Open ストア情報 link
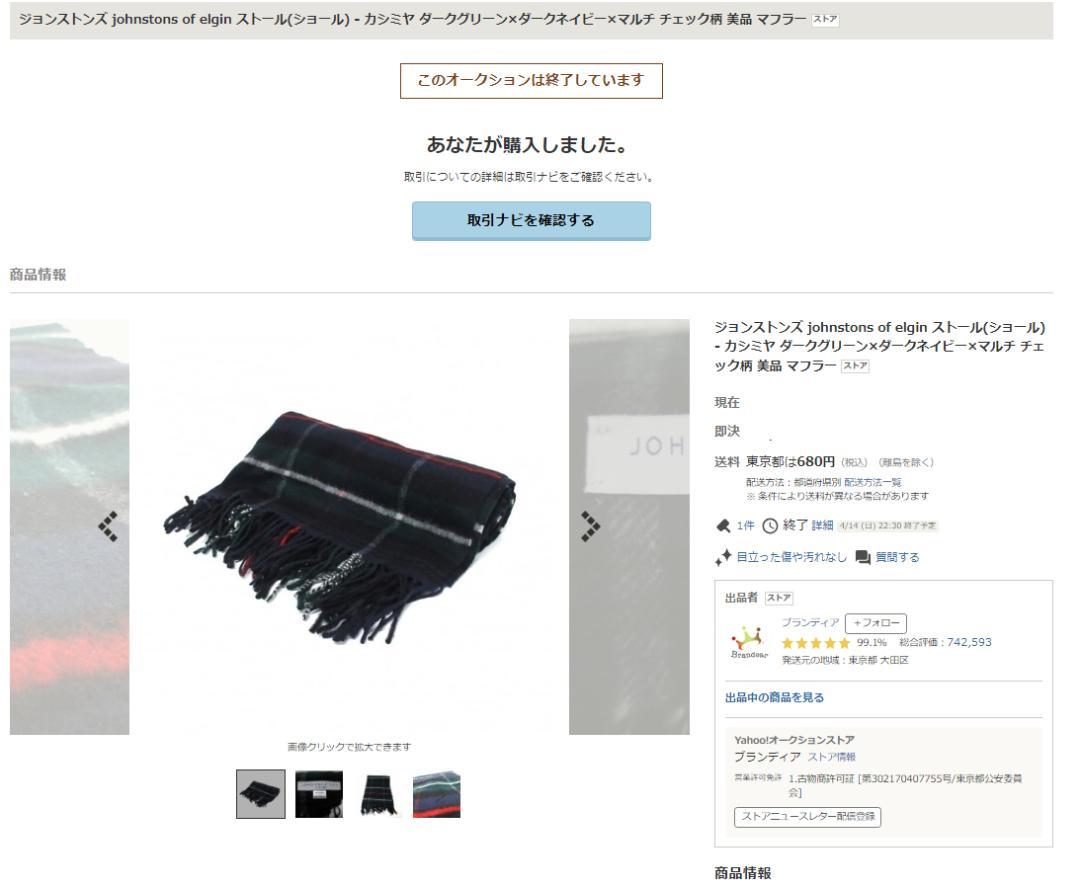 [831, 757]
